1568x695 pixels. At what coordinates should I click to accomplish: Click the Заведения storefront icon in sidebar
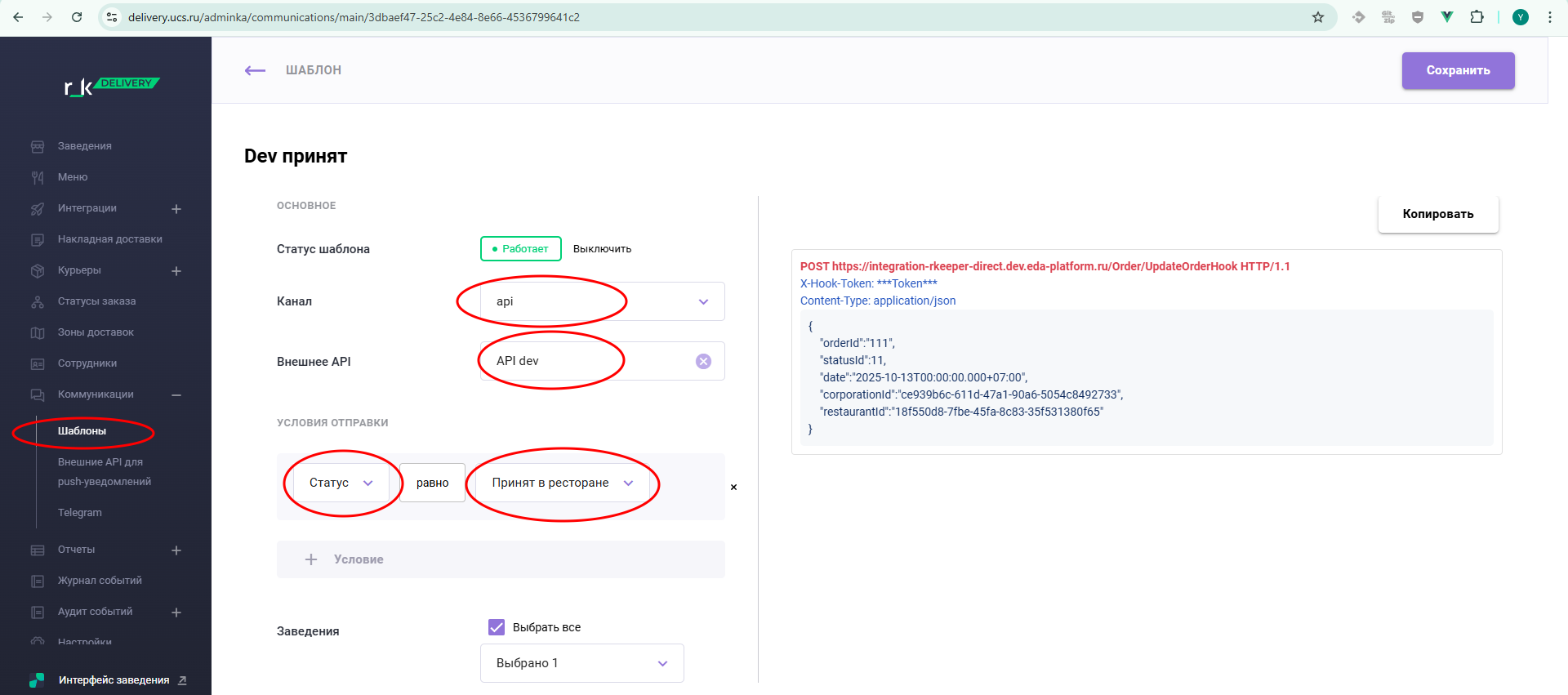click(x=38, y=146)
